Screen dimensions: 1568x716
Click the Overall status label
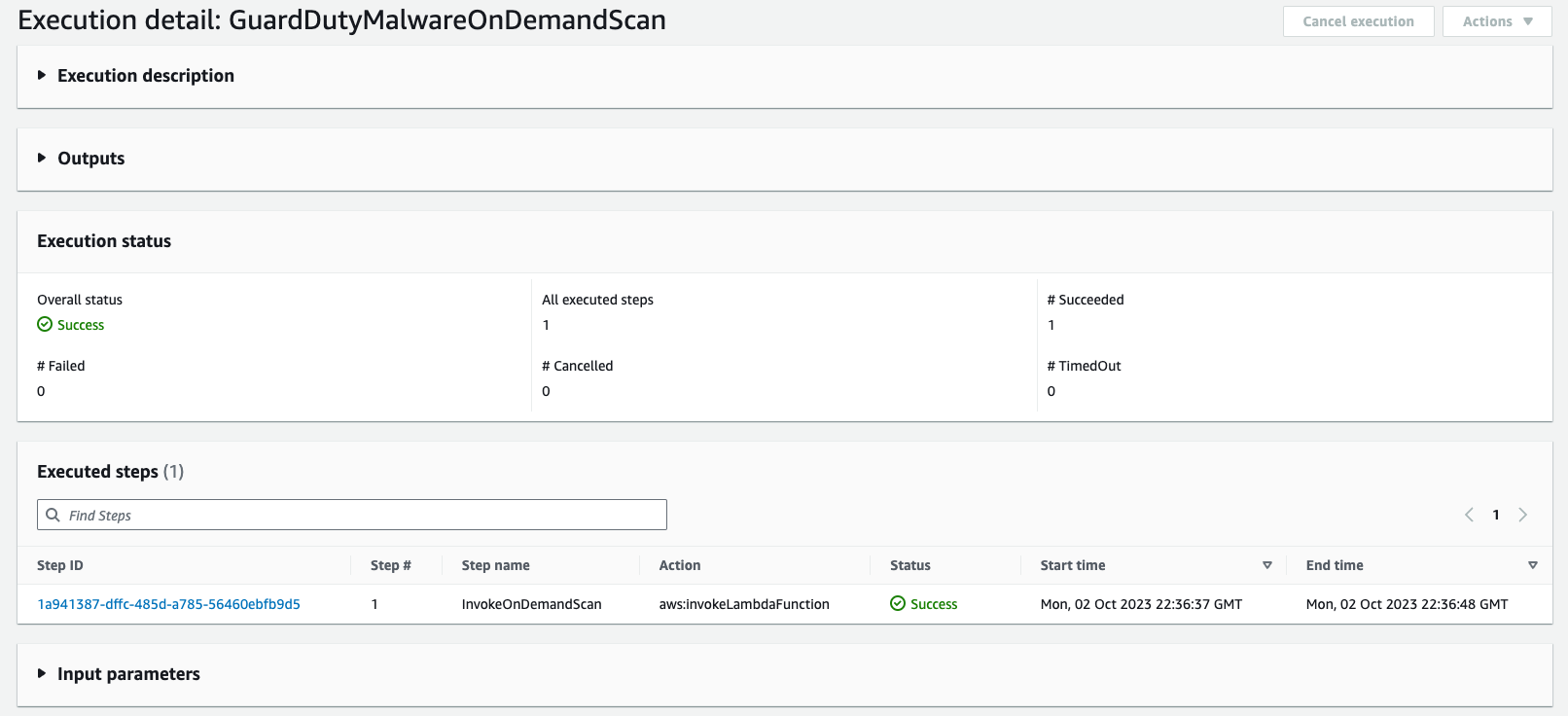pyautogui.click(x=80, y=300)
